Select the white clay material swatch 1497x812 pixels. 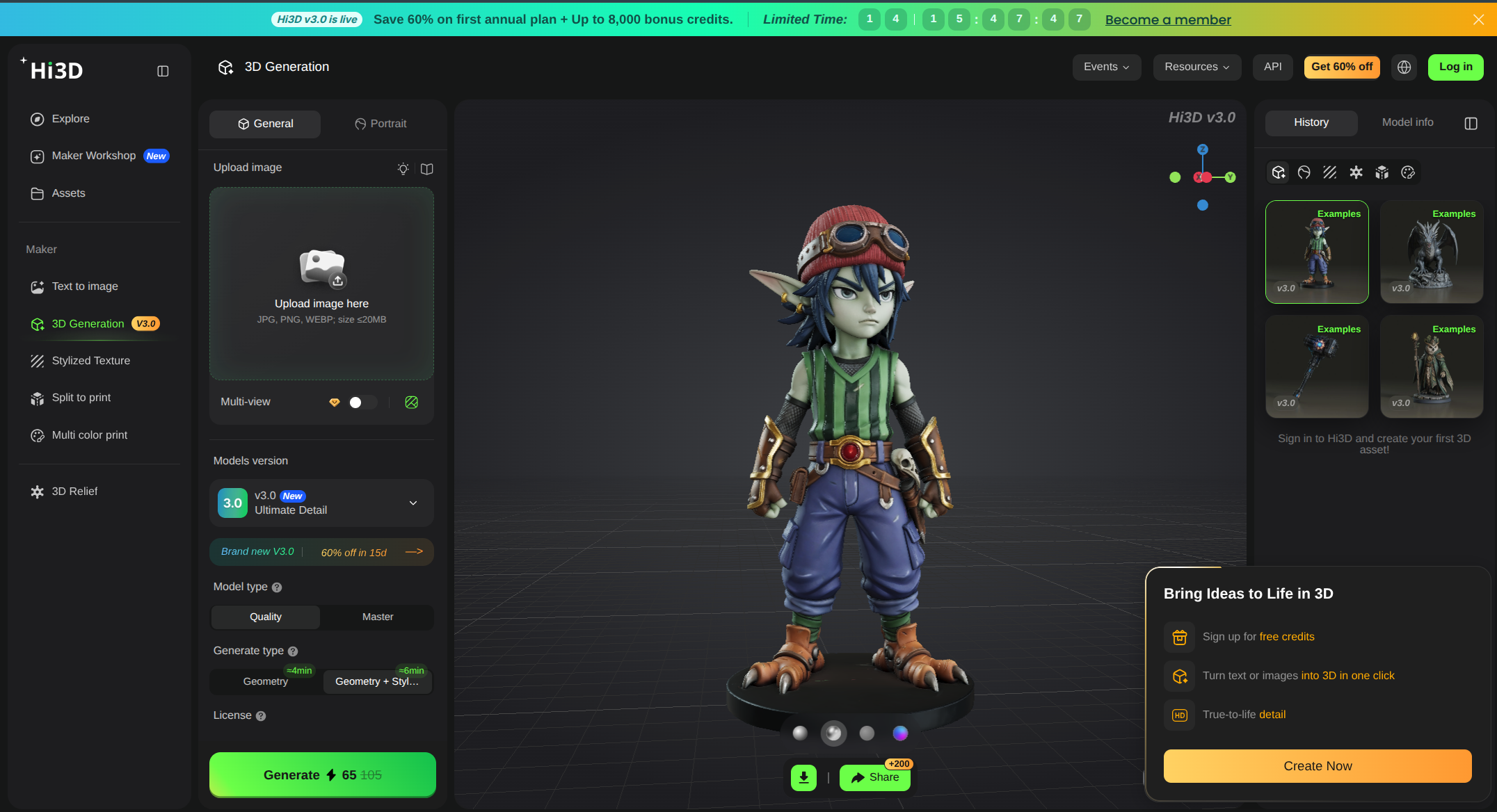[800, 733]
